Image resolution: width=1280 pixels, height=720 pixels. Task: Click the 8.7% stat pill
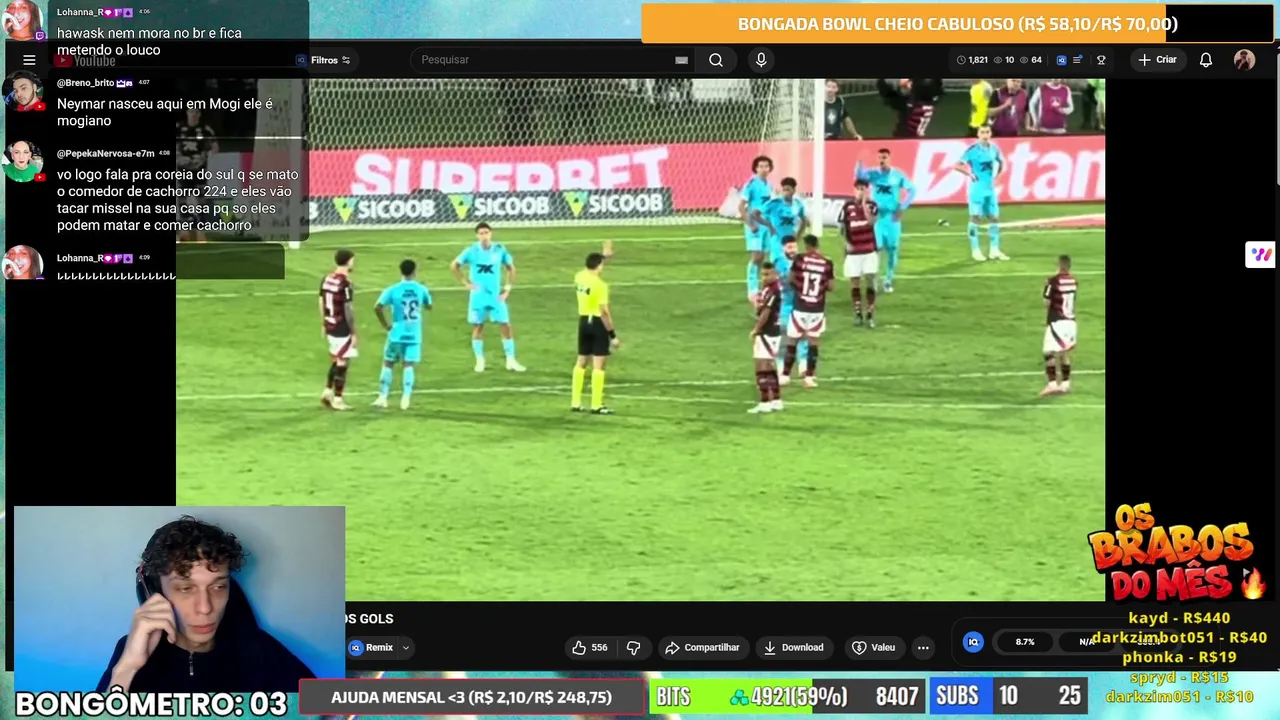tap(1025, 642)
